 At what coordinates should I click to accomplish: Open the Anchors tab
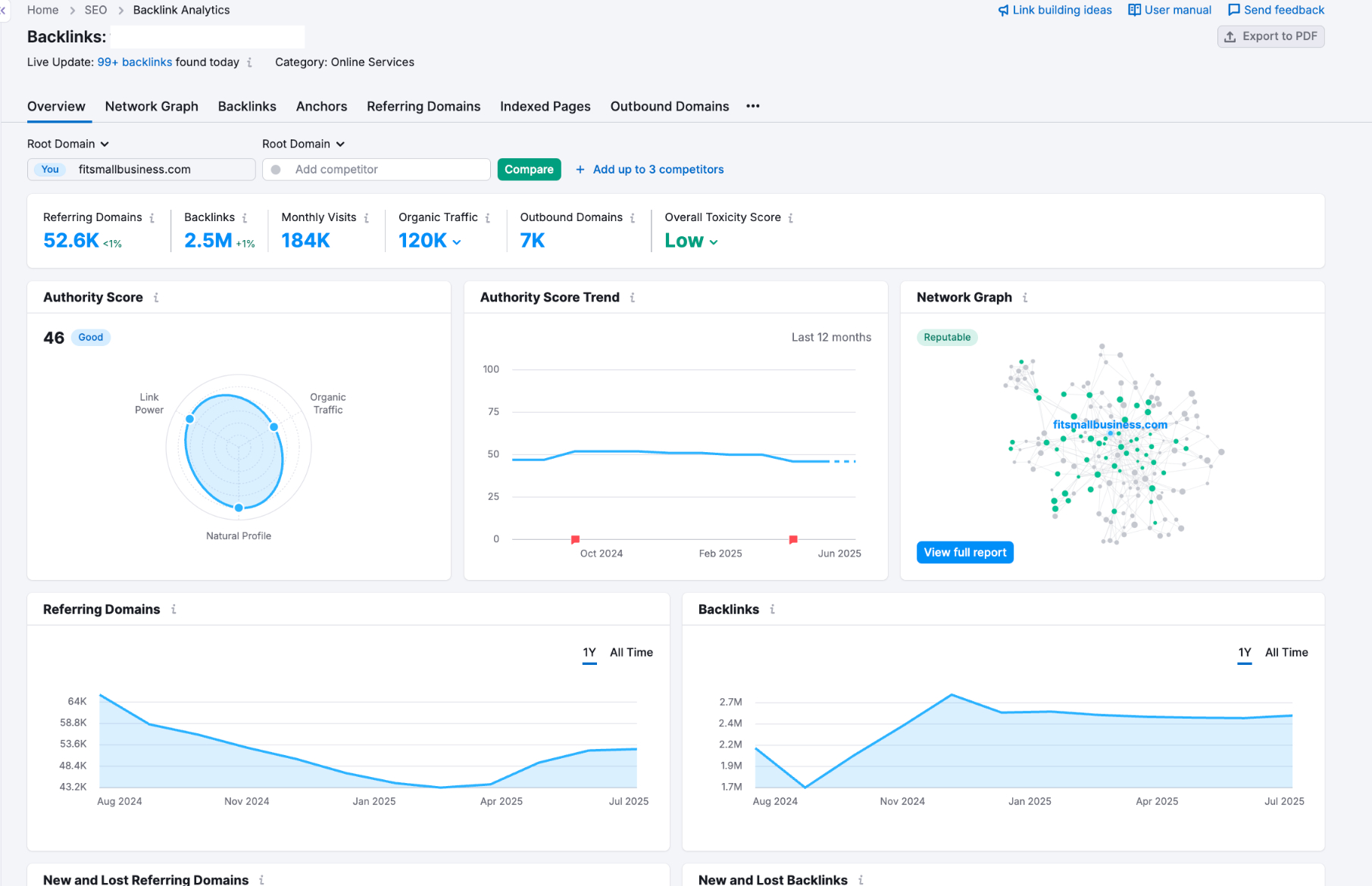point(321,107)
